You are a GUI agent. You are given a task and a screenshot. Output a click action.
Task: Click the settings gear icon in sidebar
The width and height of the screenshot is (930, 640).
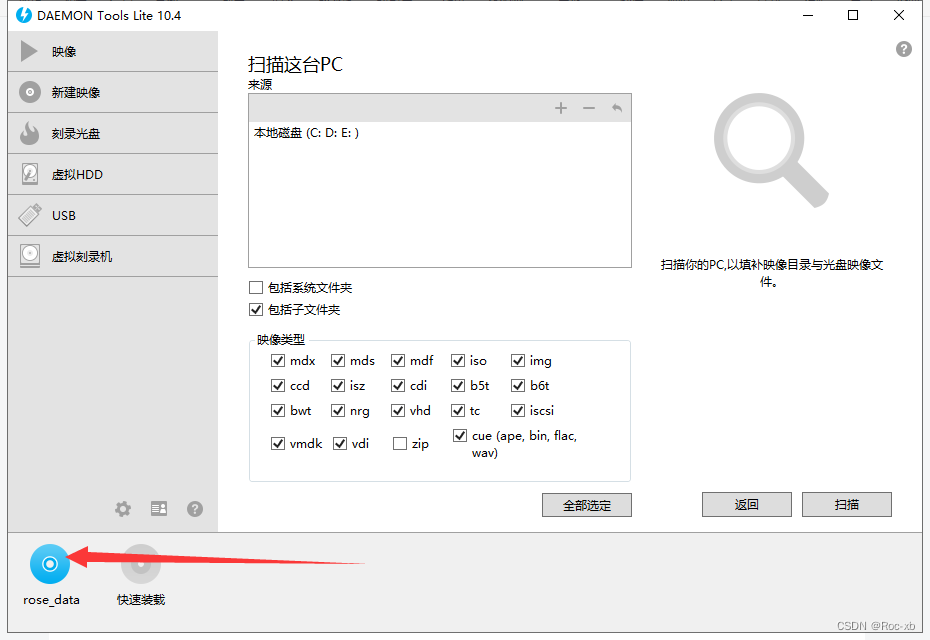click(123, 508)
